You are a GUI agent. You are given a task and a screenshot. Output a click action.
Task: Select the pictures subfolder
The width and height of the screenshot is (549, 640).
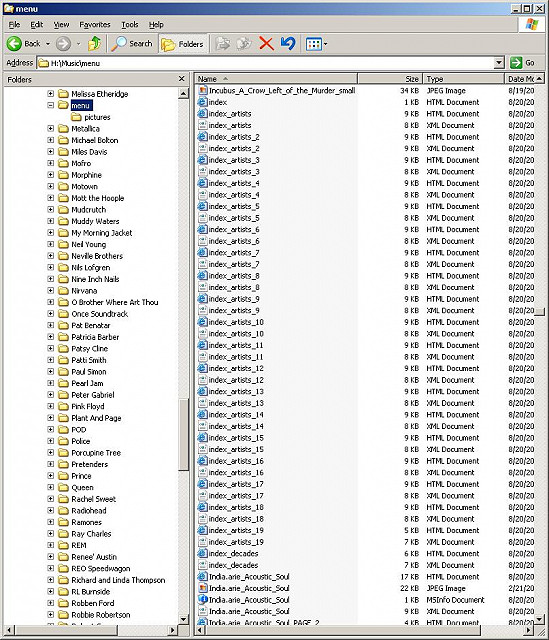coord(97,117)
